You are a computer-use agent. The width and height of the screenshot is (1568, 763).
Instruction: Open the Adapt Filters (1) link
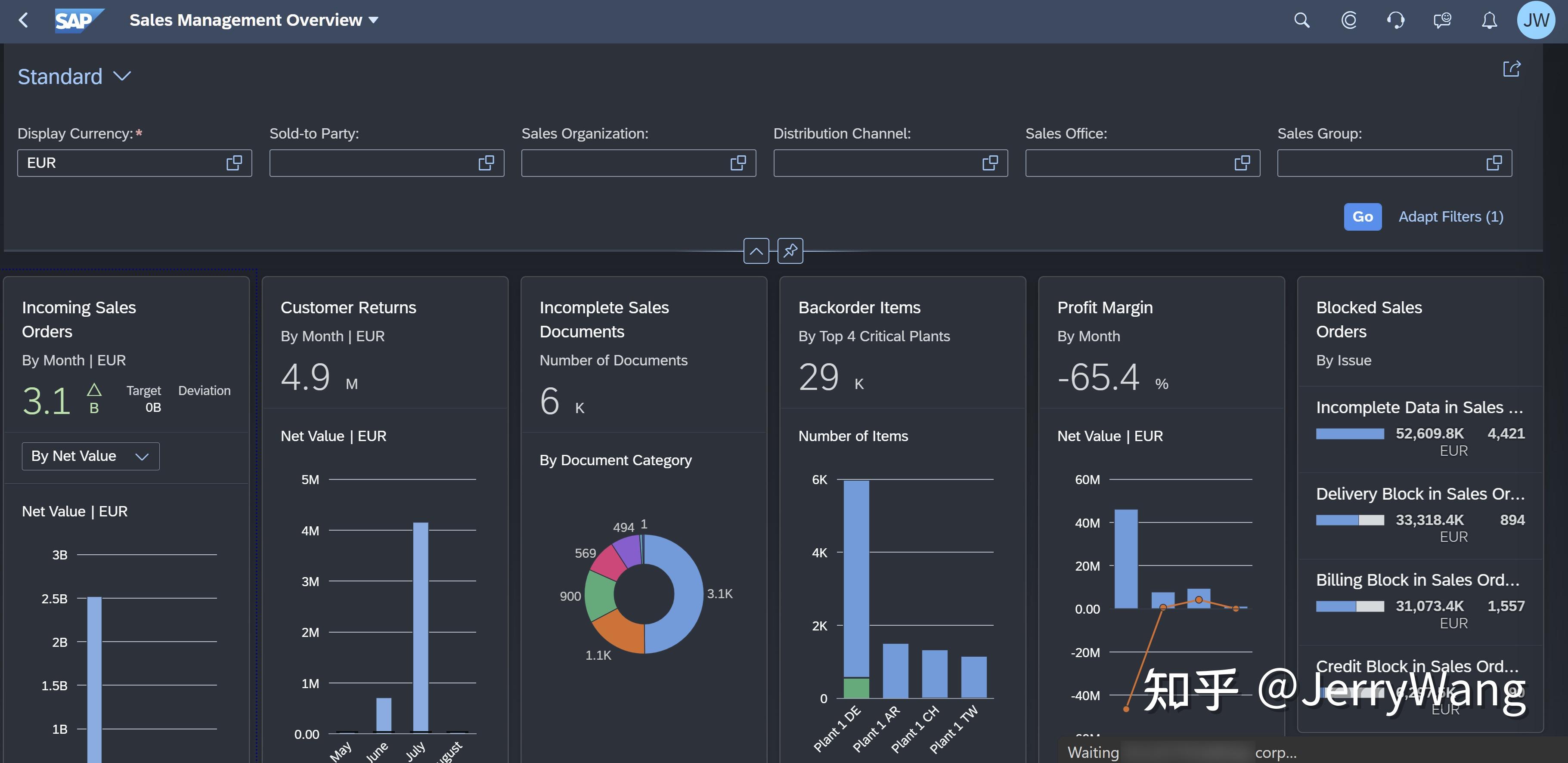(1450, 216)
